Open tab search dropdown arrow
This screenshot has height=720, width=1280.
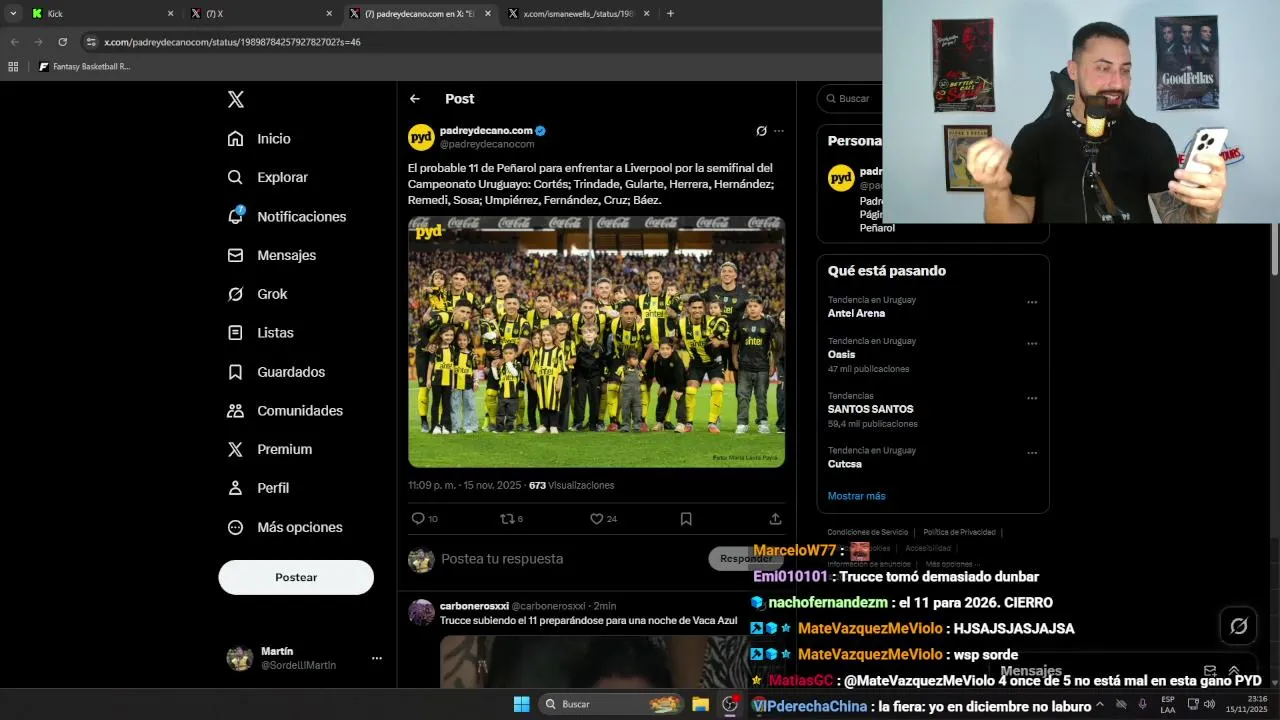pos(13,14)
